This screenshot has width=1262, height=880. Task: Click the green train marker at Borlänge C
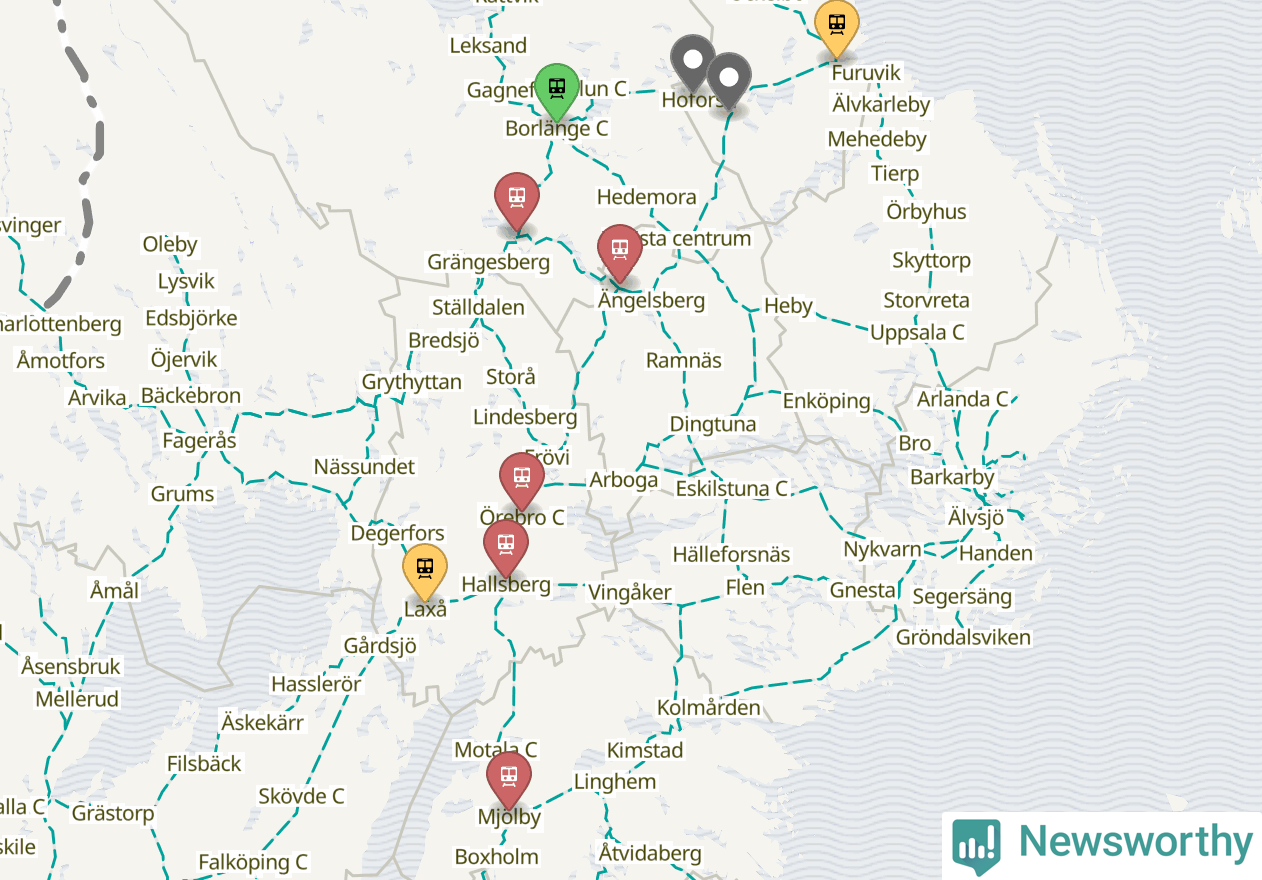click(x=557, y=90)
